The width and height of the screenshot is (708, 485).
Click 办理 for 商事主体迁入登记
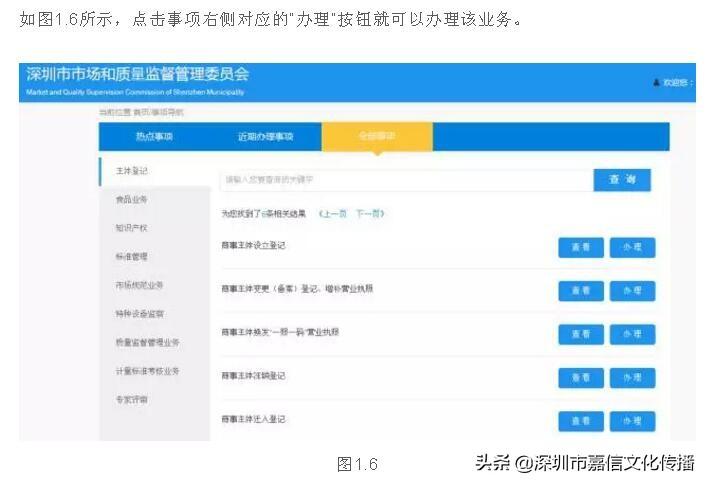point(632,421)
